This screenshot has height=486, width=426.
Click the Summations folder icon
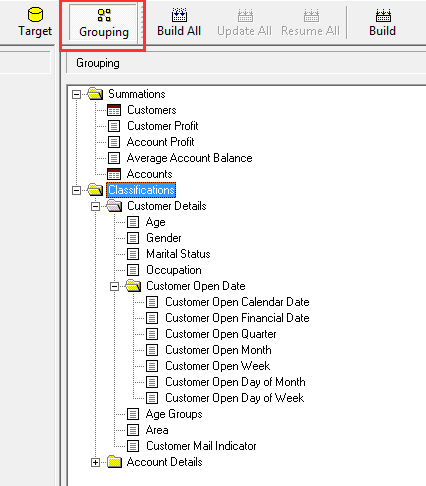95,94
